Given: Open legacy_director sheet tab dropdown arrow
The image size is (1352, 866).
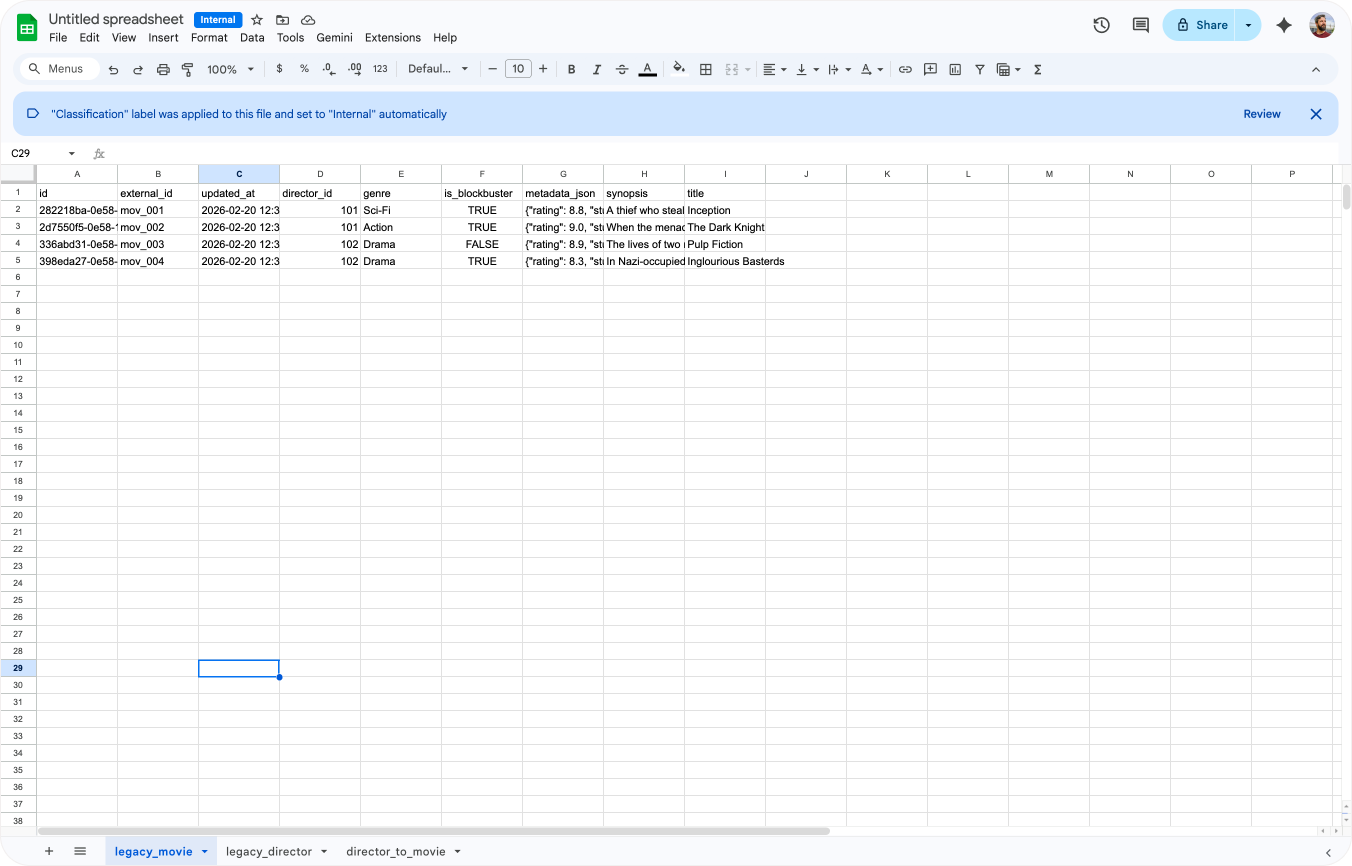Looking at the screenshot, I should [324, 852].
